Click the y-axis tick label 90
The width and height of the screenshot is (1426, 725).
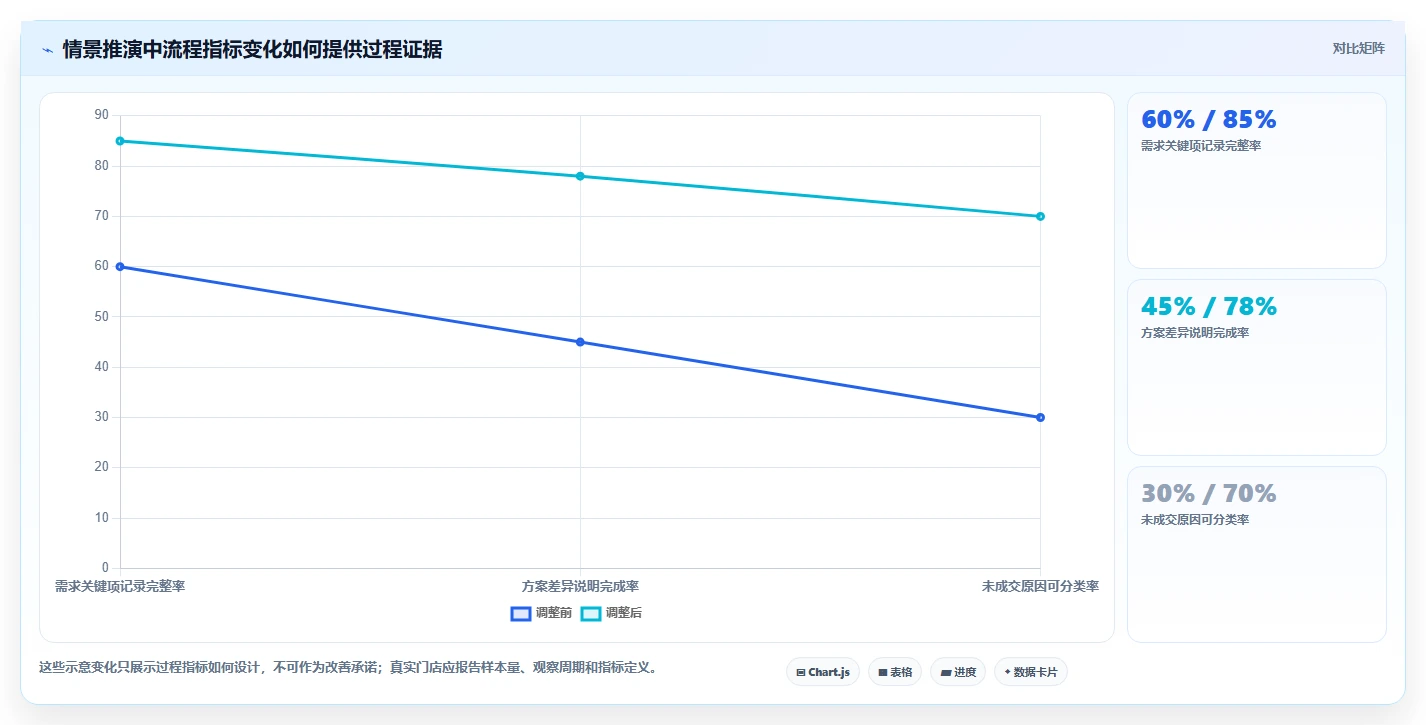pyautogui.click(x=101, y=115)
